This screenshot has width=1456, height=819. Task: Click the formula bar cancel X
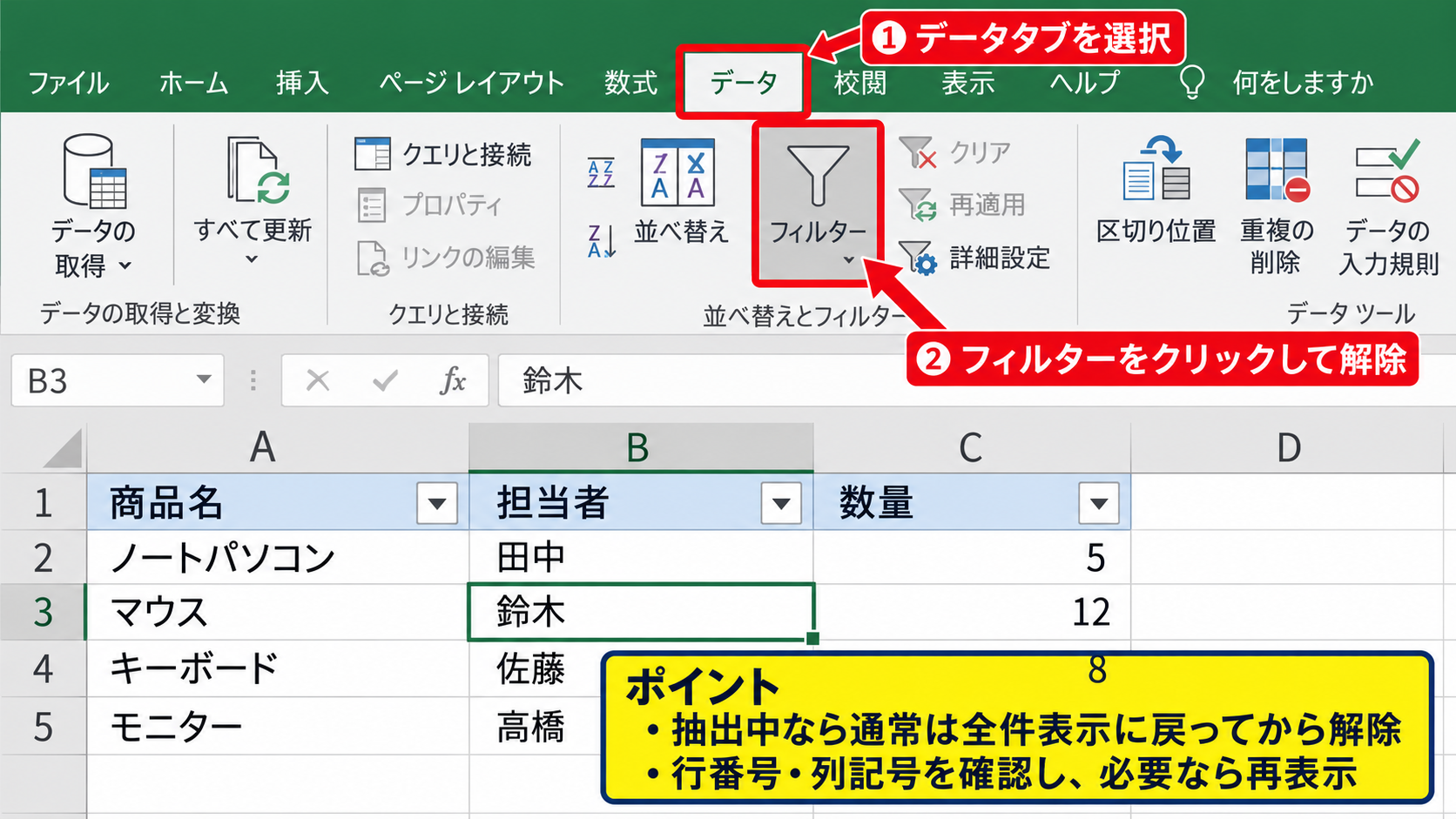(x=318, y=380)
